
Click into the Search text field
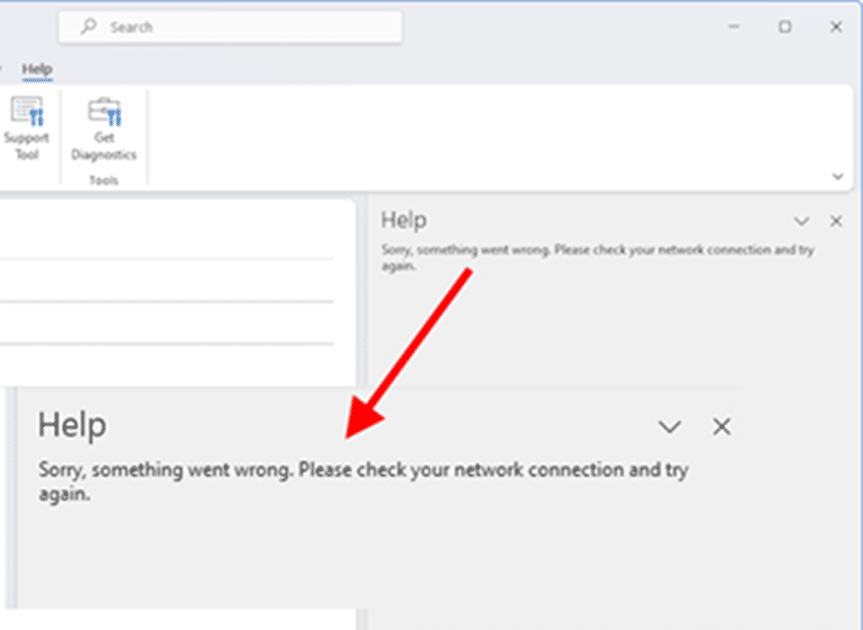coord(230,26)
